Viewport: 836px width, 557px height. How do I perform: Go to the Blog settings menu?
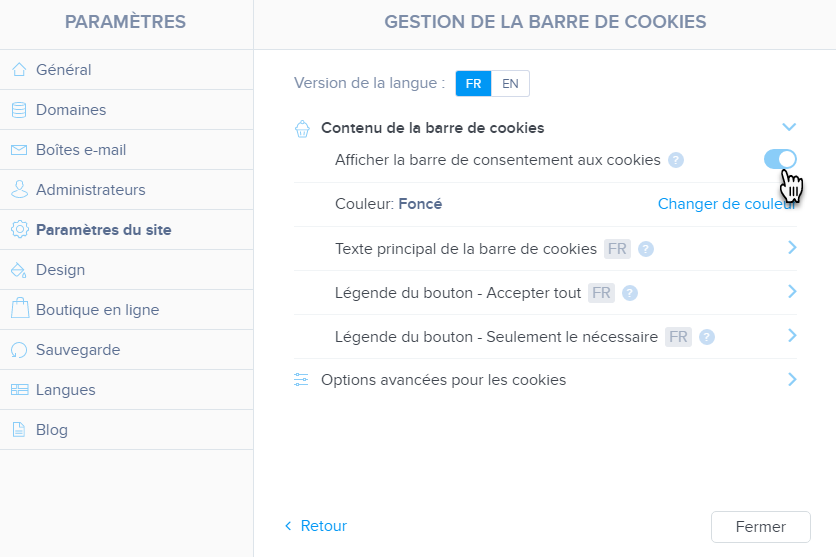52,430
